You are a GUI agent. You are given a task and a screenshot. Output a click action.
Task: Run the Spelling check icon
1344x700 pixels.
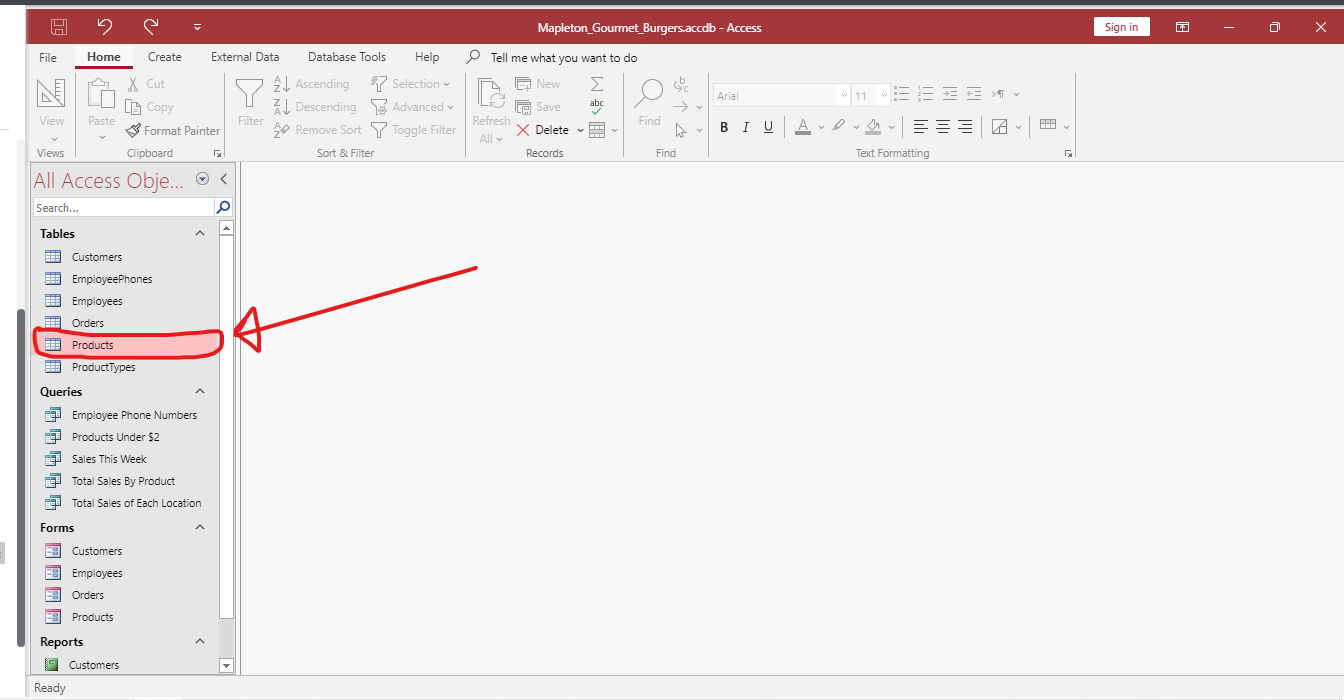pos(597,107)
